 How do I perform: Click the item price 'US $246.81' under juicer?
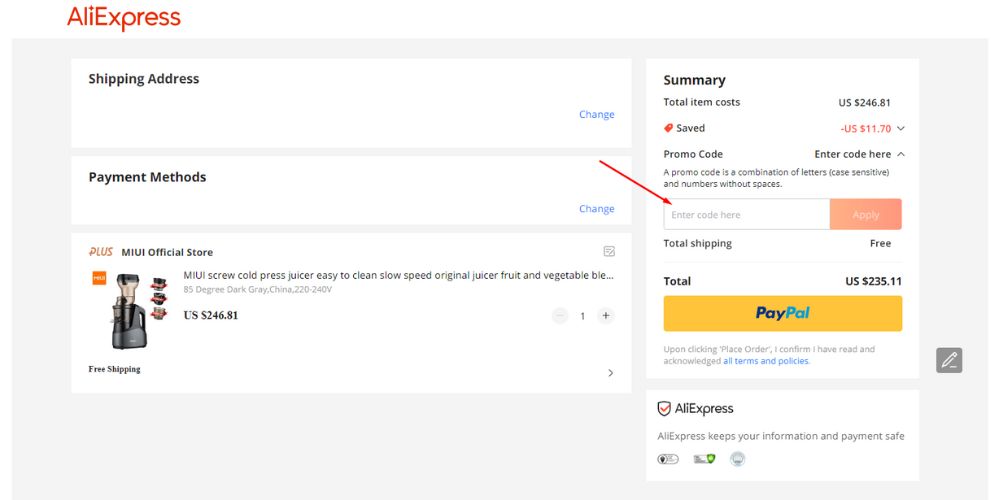point(210,315)
